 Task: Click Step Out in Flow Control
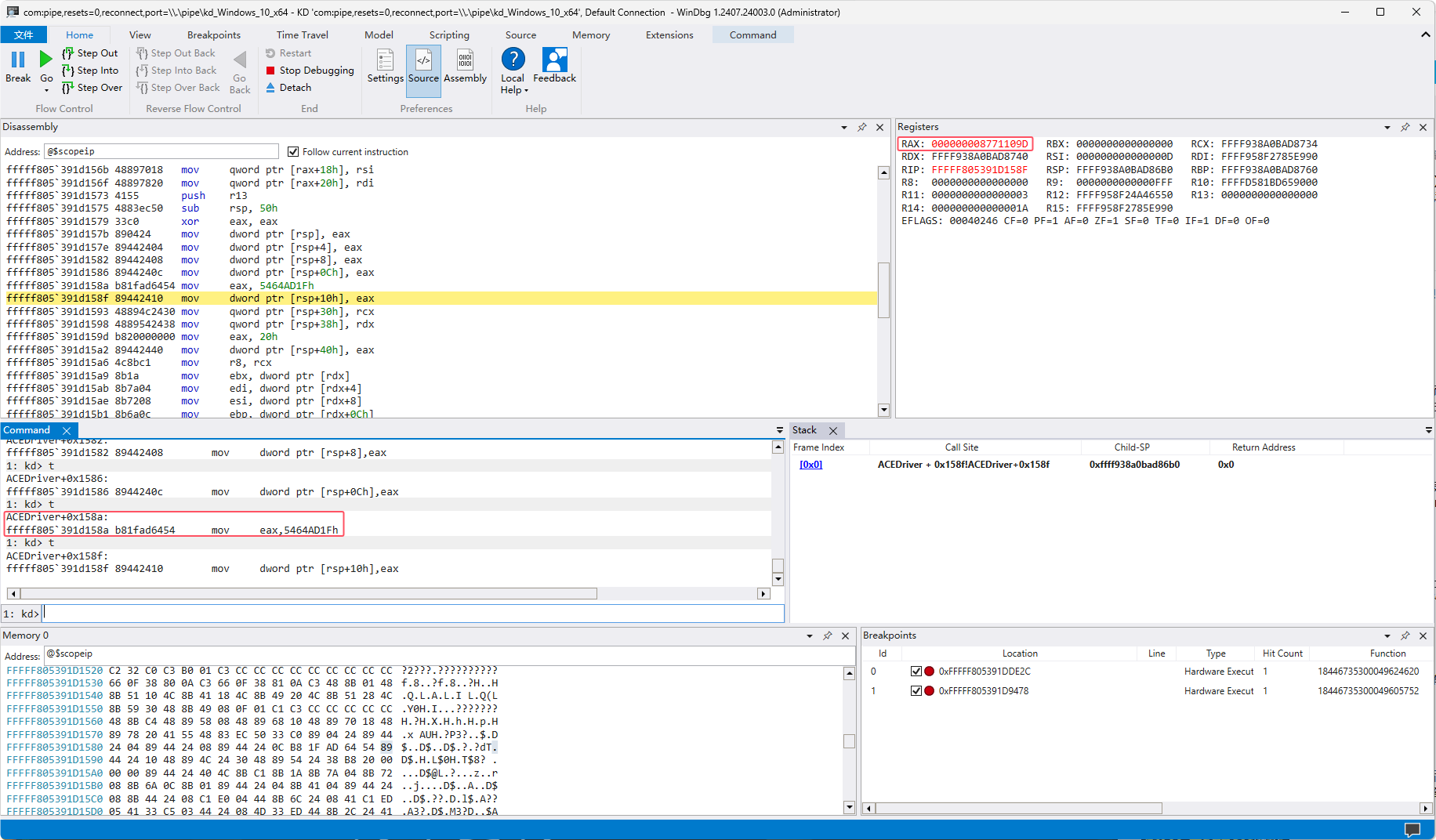pos(90,53)
